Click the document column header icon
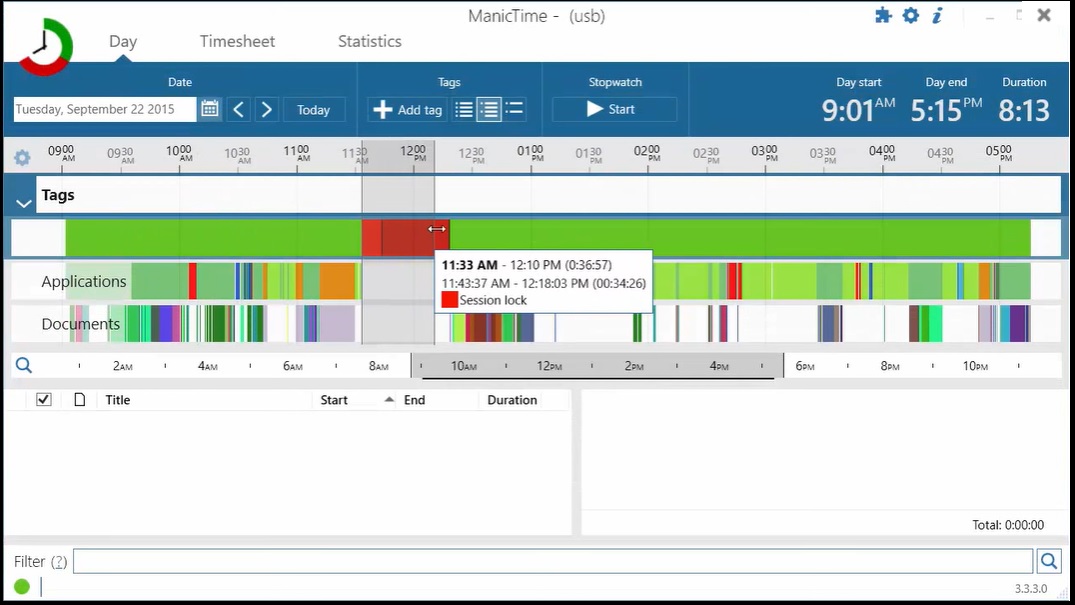Image resolution: width=1075 pixels, height=605 pixels. [x=80, y=400]
